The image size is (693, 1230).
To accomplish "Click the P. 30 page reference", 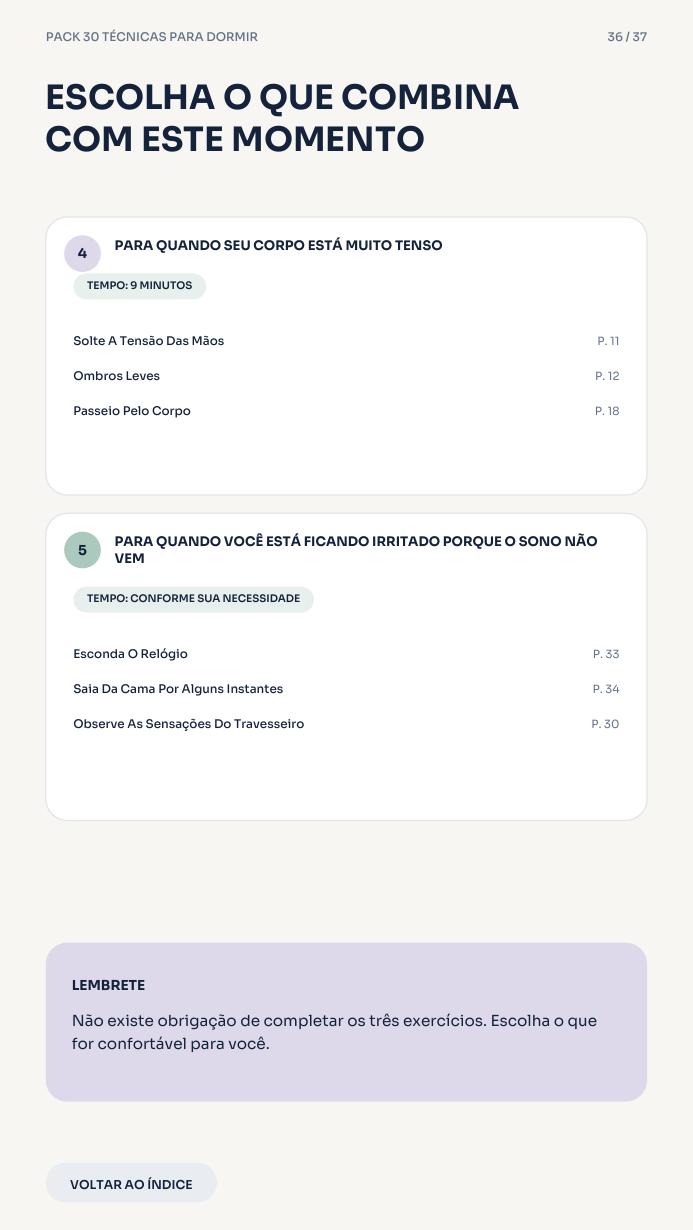I will [605, 724].
